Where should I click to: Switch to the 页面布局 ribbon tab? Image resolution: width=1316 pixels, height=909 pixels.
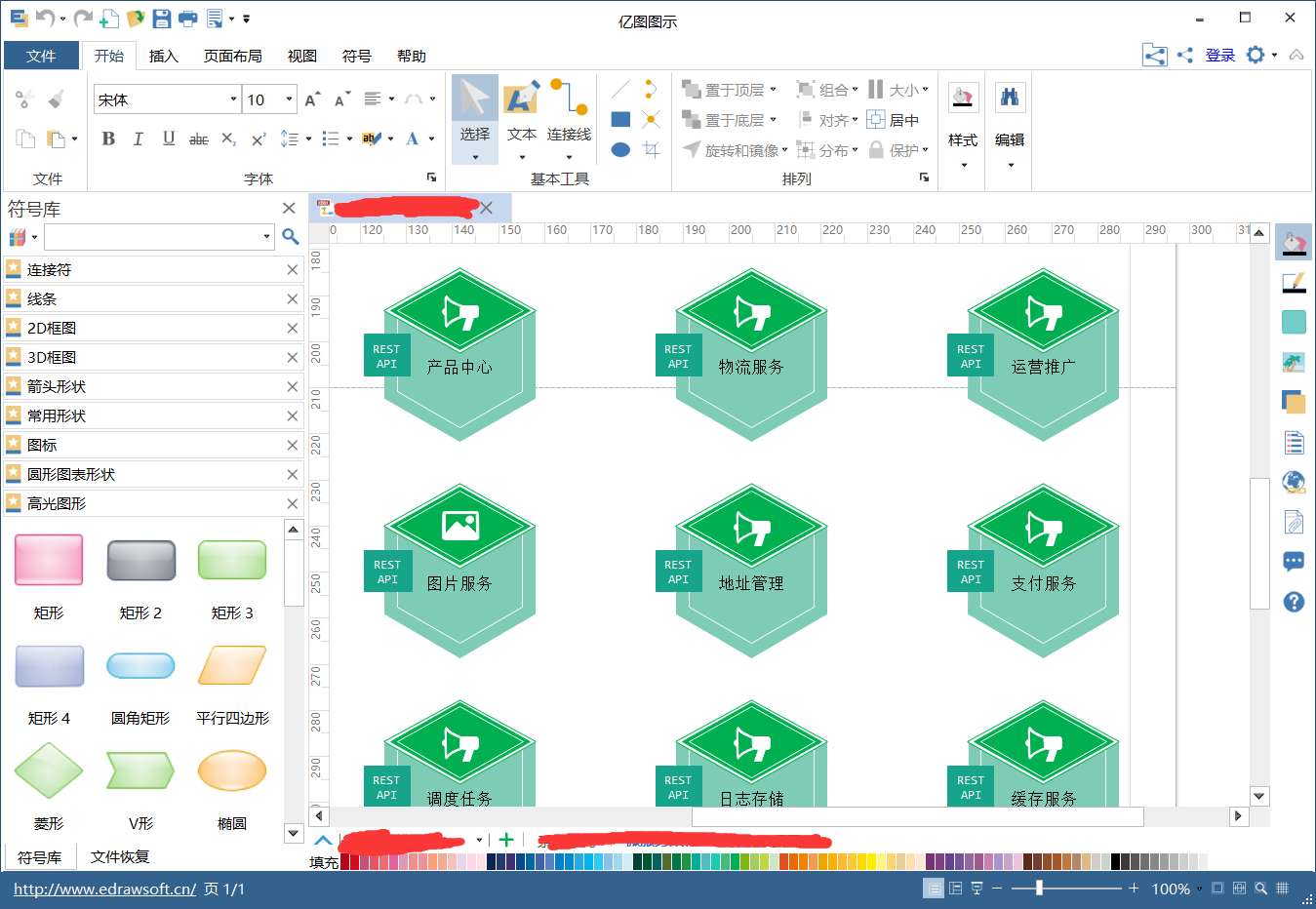pos(232,56)
